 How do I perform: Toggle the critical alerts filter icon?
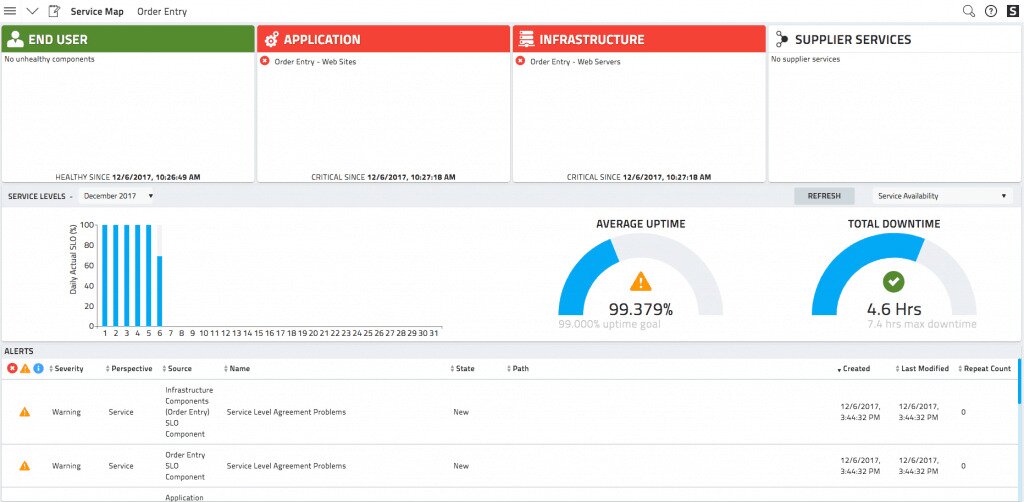click(x=12, y=369)
